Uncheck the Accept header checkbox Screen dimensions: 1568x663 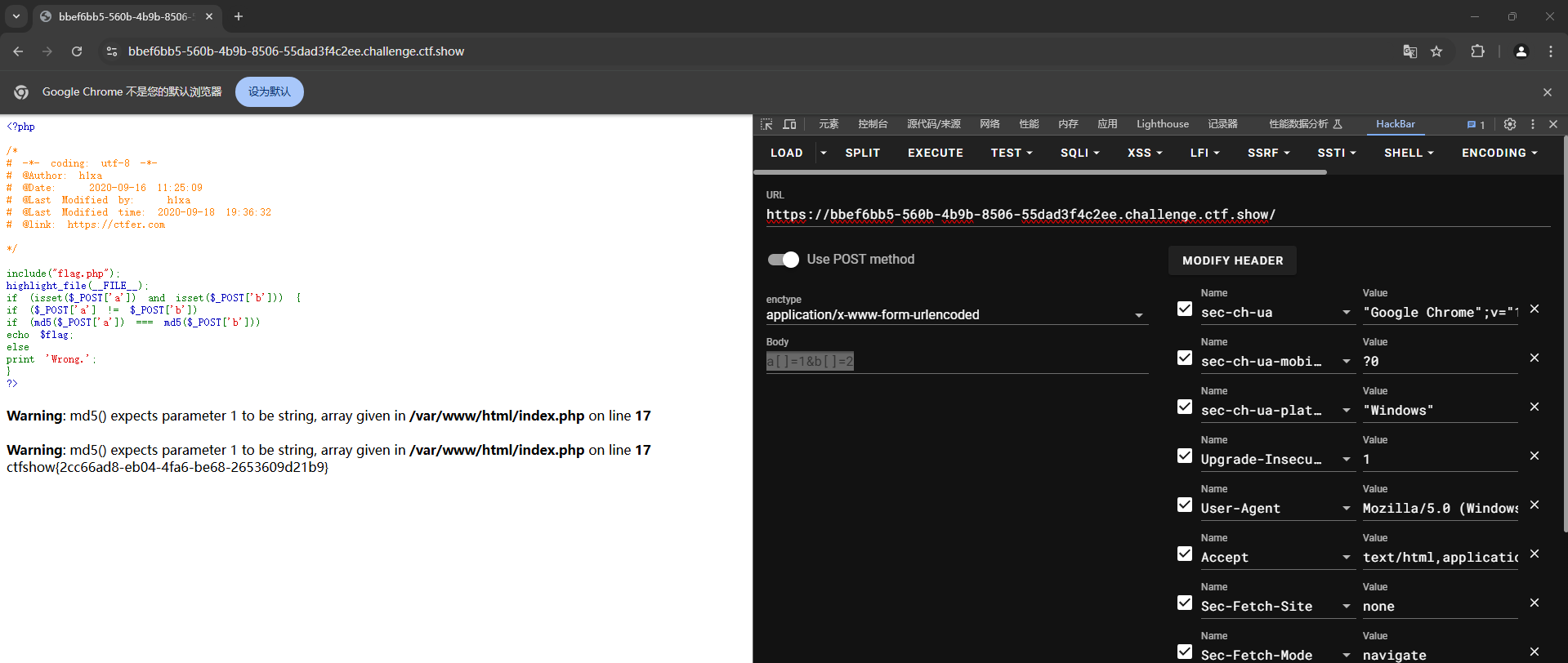click(1185, 554)
